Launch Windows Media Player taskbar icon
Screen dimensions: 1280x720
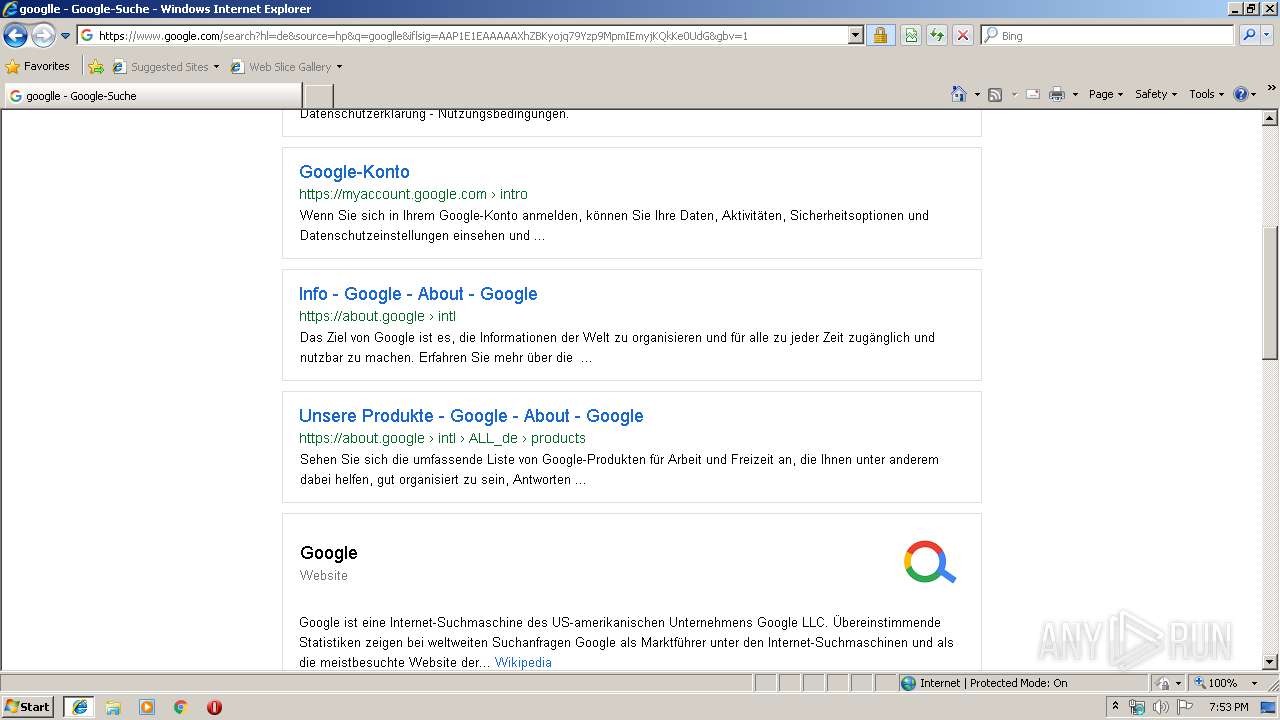click(147, 707)
